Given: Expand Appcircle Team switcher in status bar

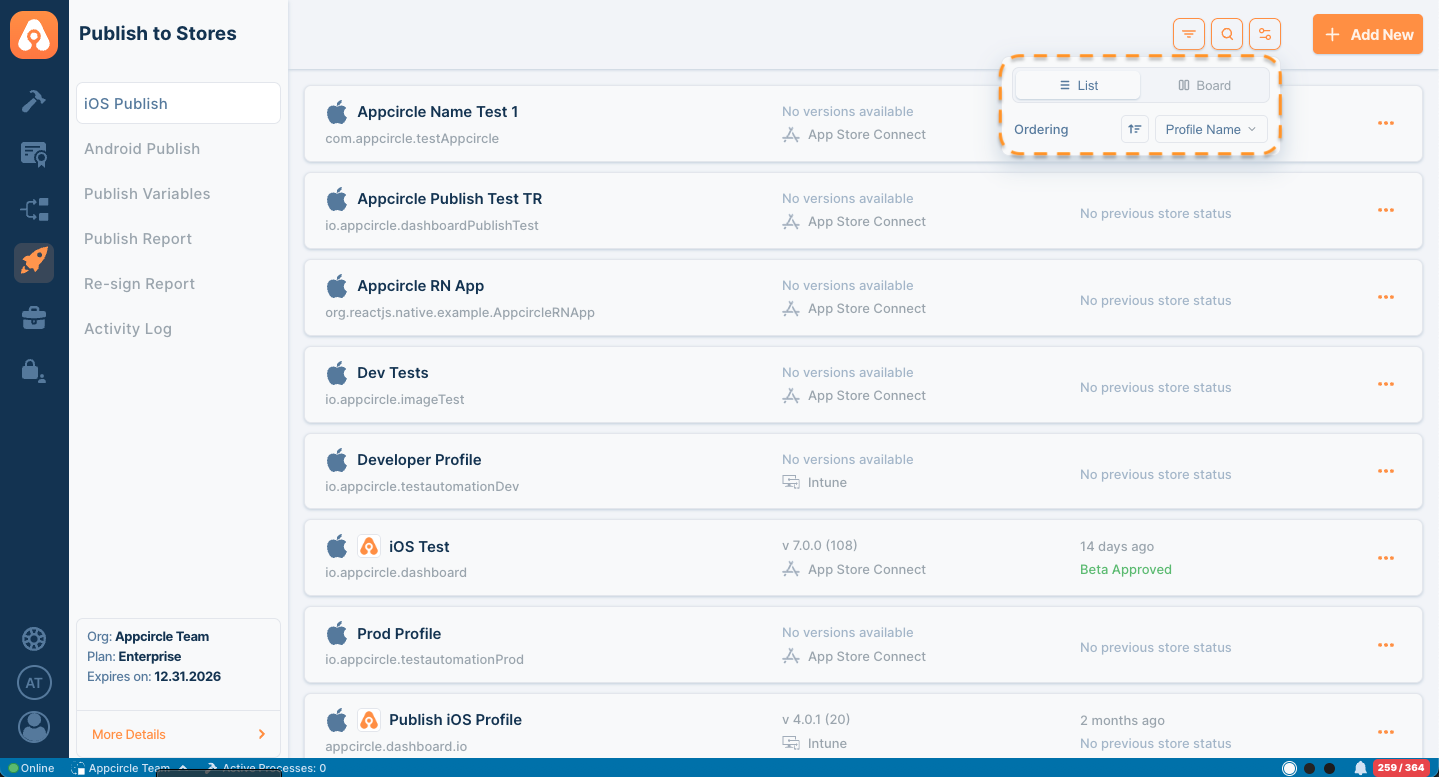Looking at the screenshot, I should tap(129, 768).
